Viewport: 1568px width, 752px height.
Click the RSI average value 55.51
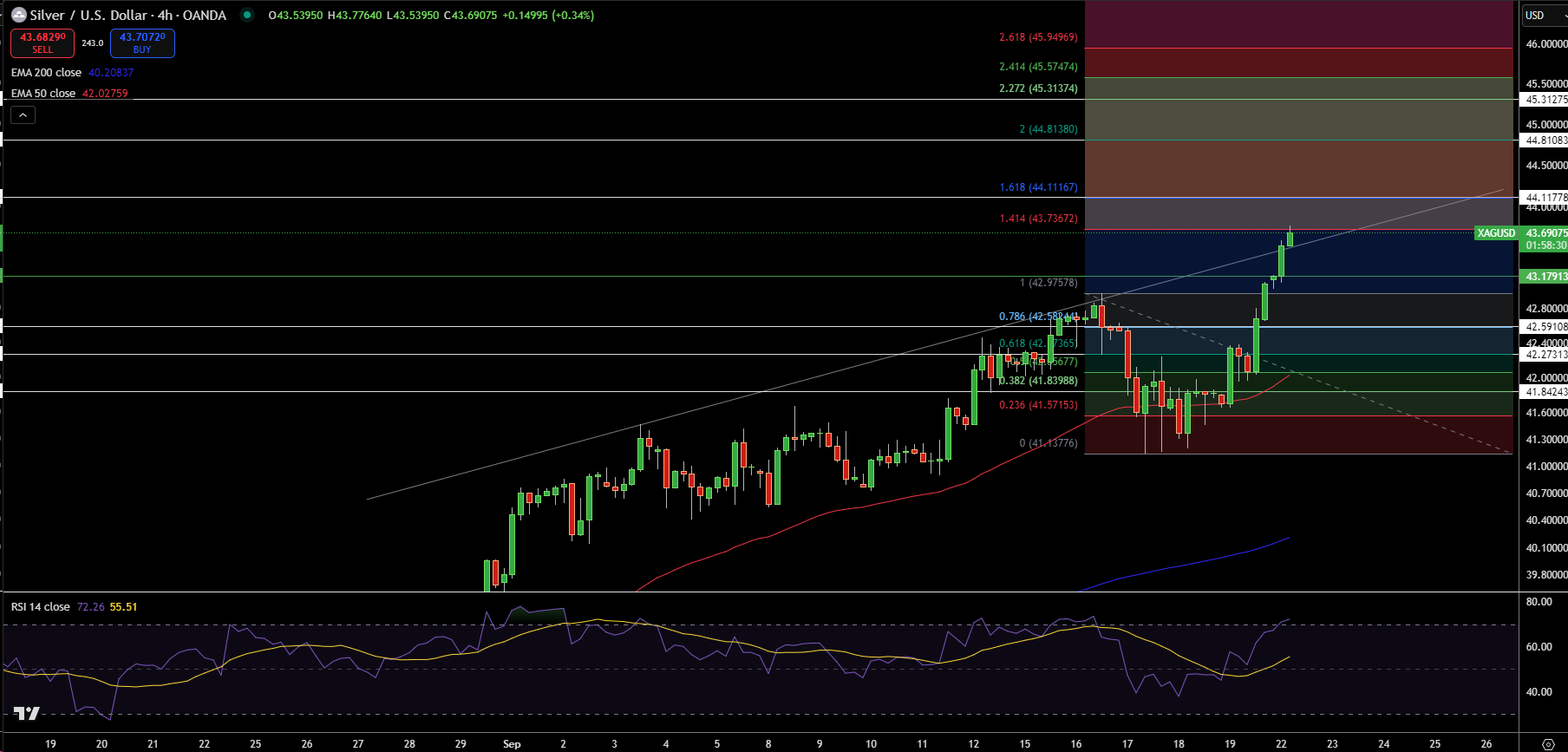[x=123, y=606]
